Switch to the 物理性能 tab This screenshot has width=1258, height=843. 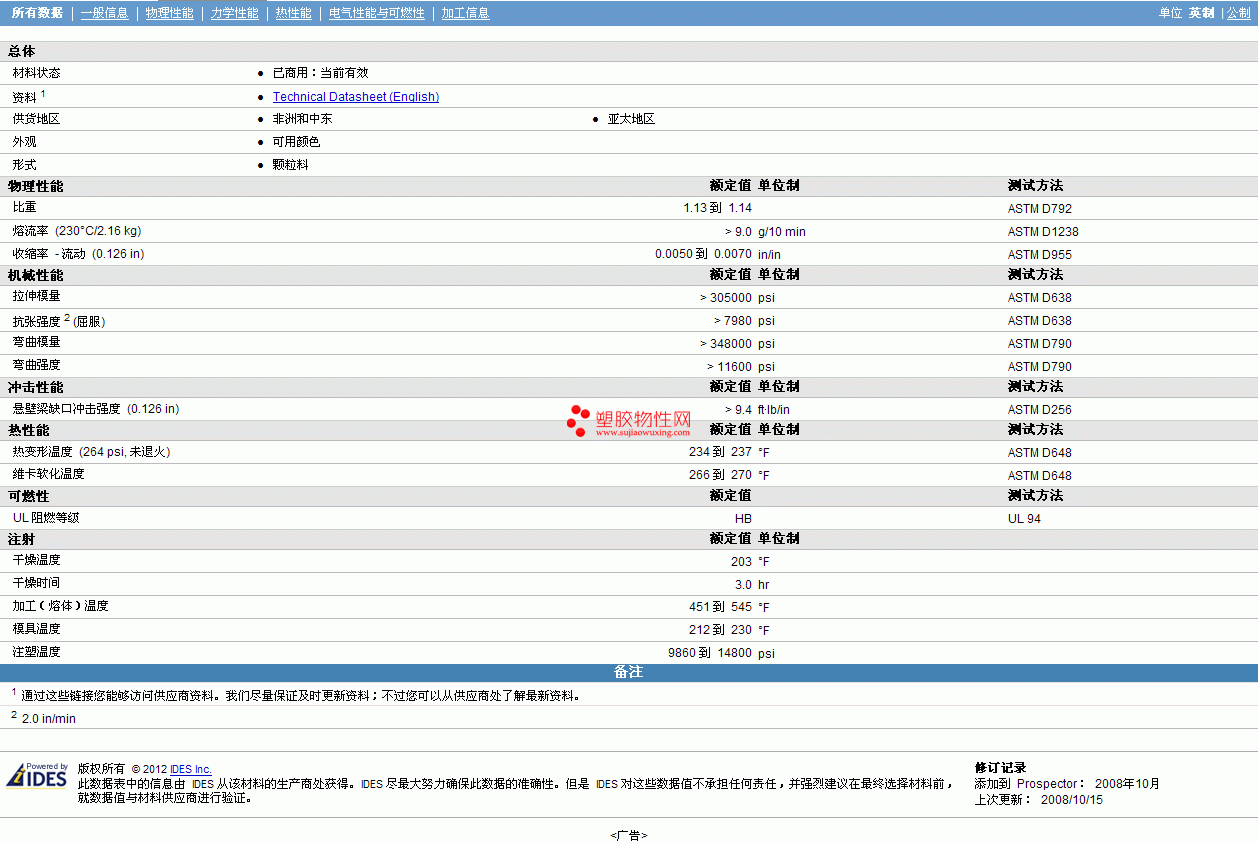click(x=170, y=13)
